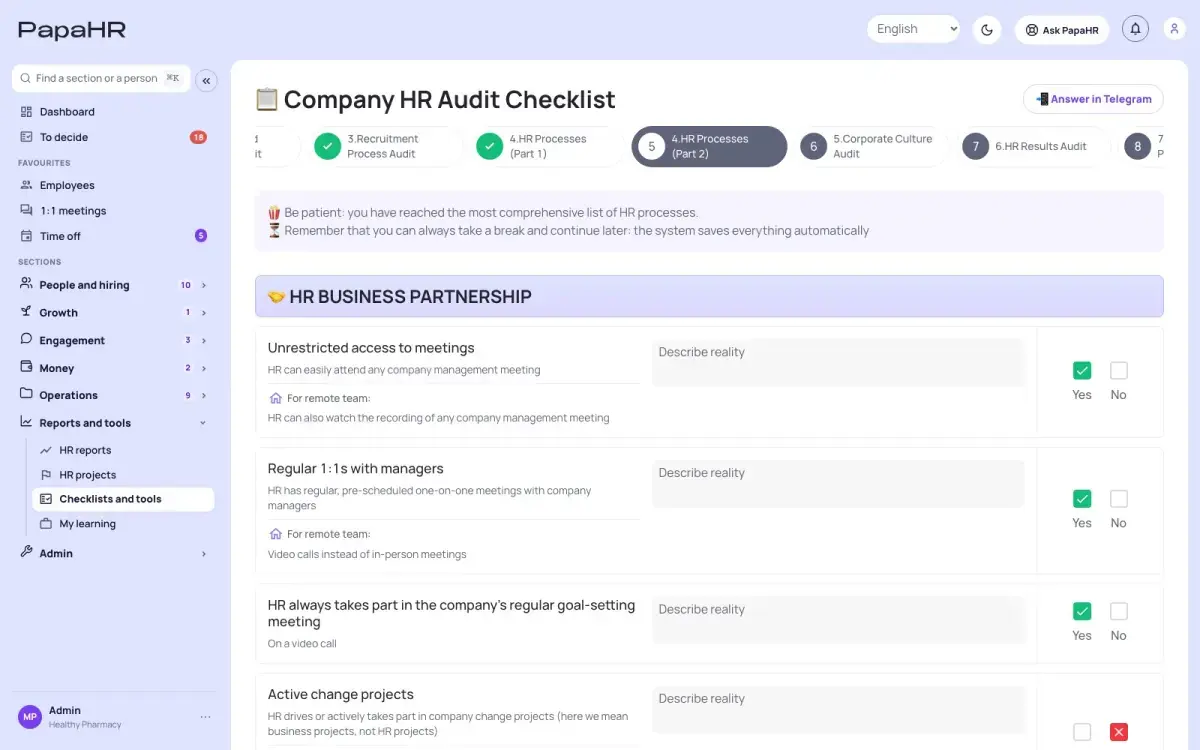Click PapaHR logo
Viewport: 1200px width, 750px height.
tap(72, 30)
